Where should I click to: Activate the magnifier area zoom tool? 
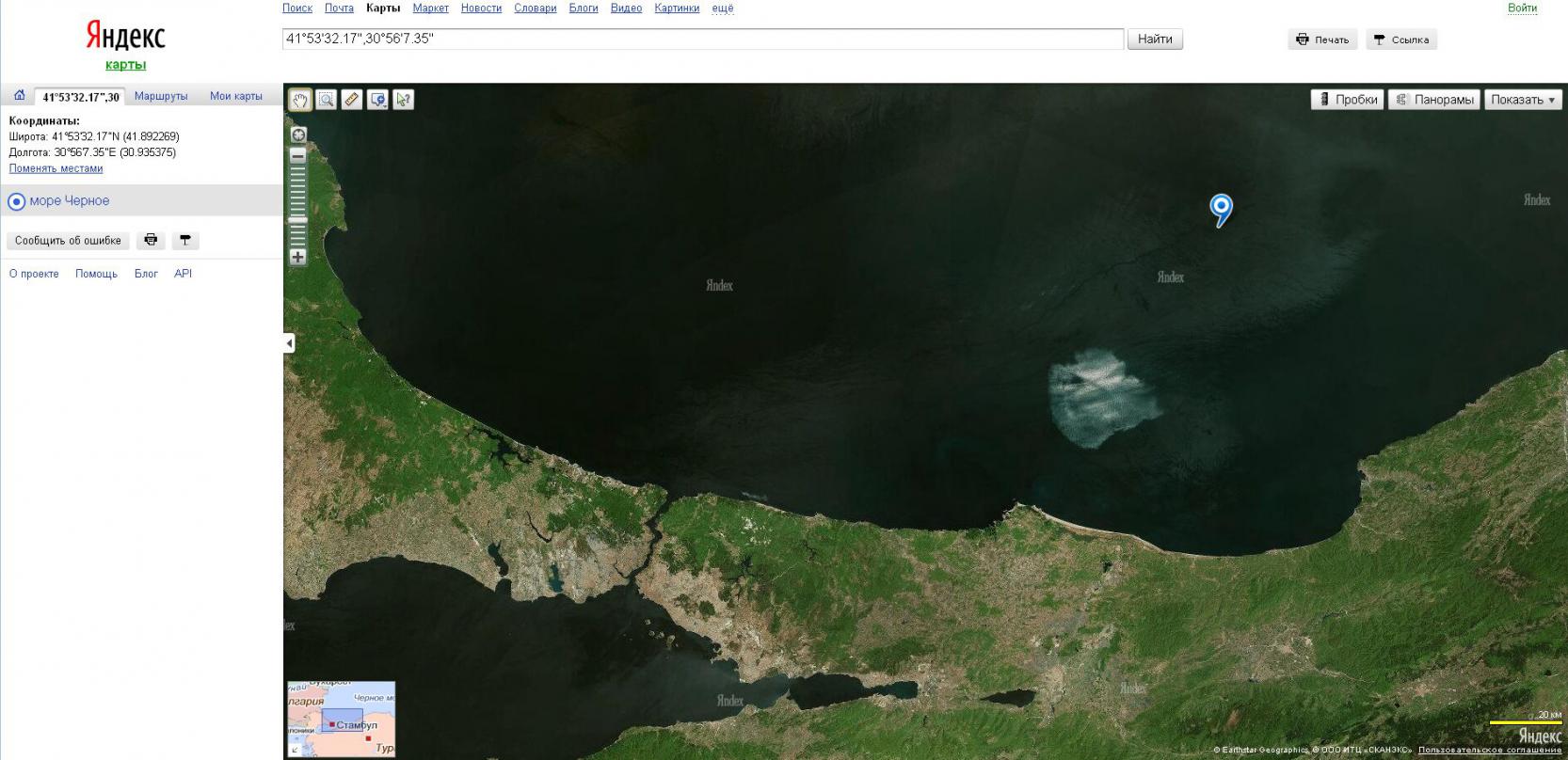[x=326, y=100]
